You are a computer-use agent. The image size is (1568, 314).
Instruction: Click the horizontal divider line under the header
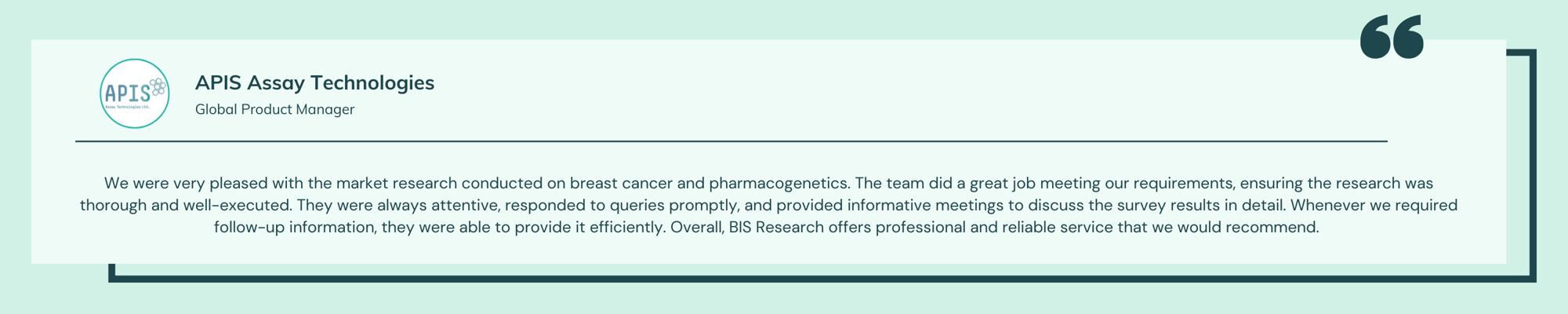(x=731, y=141)
